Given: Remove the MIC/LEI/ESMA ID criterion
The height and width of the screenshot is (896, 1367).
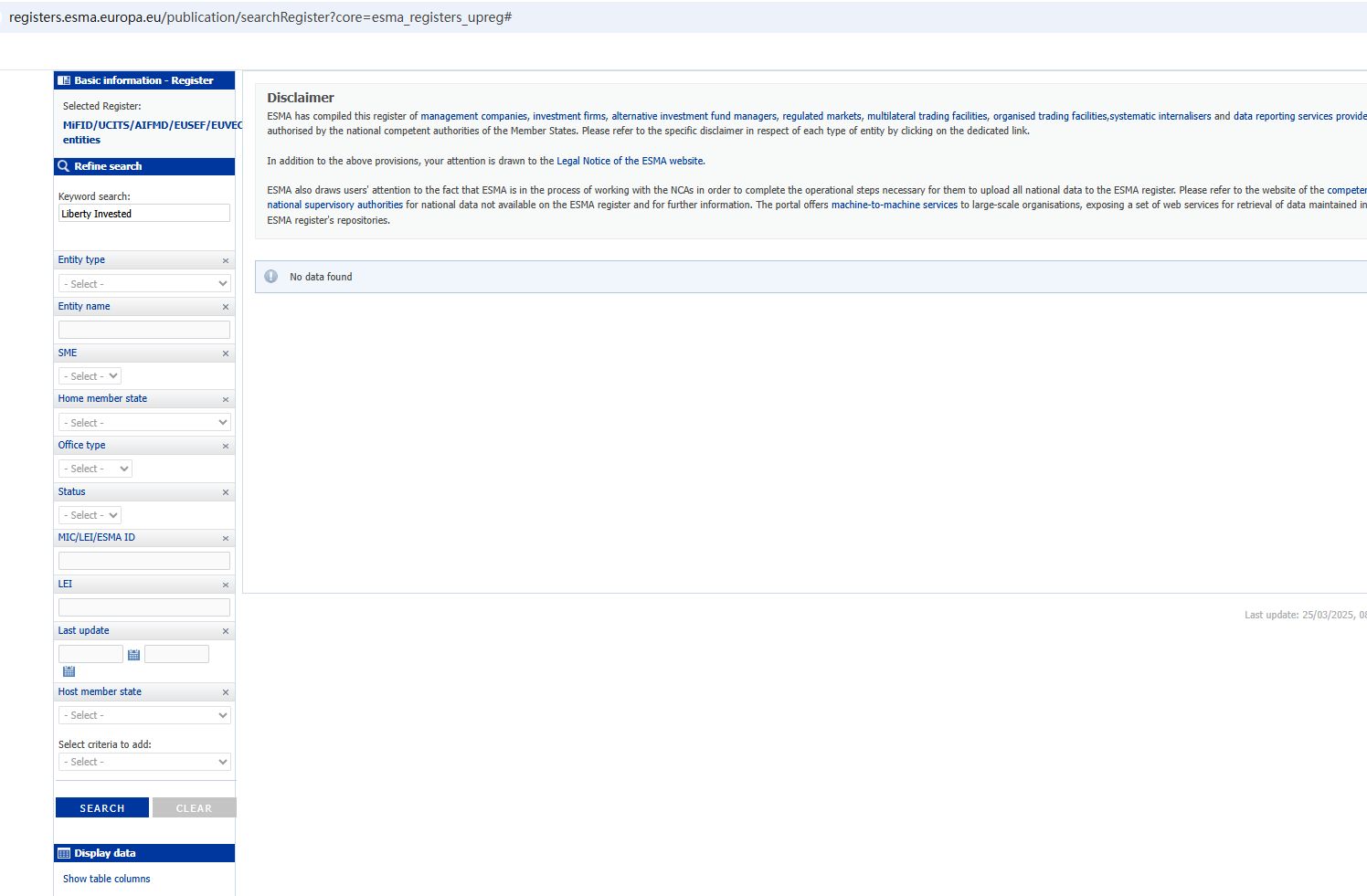Looking at the screenshot, I should [x=226, y=539].
